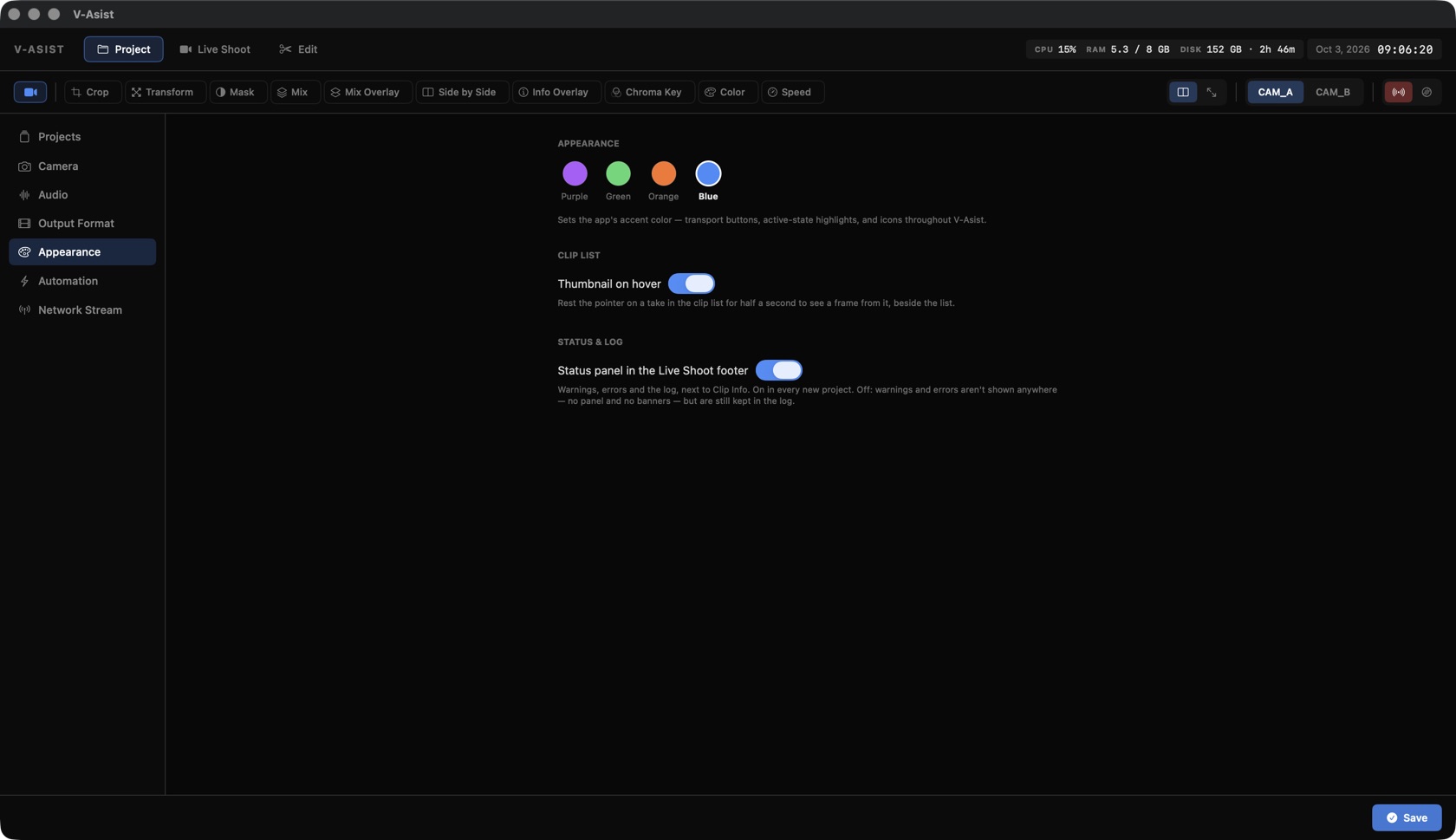Pick the Purple accent color
Image resolution: width=1456 pixels, height=840 pixels.
pyautogui.click(x=575, y=173)
